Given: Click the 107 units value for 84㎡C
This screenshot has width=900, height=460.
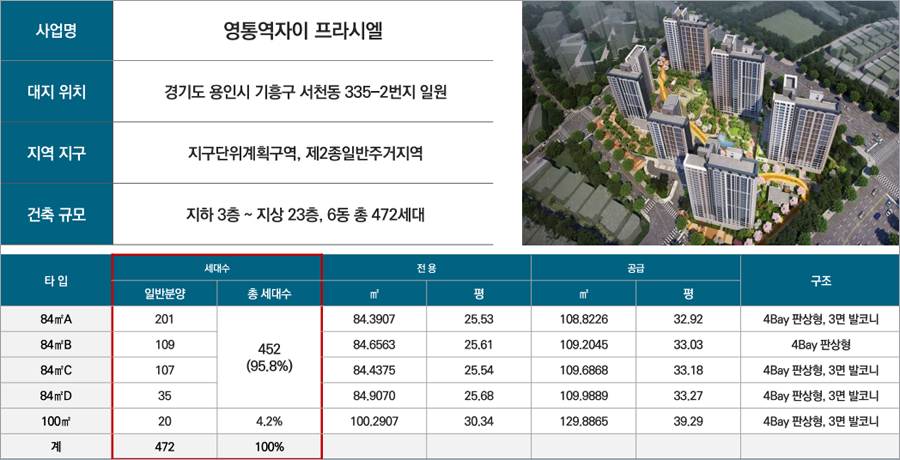Looking at the screenshot, I should click(165, 370).
